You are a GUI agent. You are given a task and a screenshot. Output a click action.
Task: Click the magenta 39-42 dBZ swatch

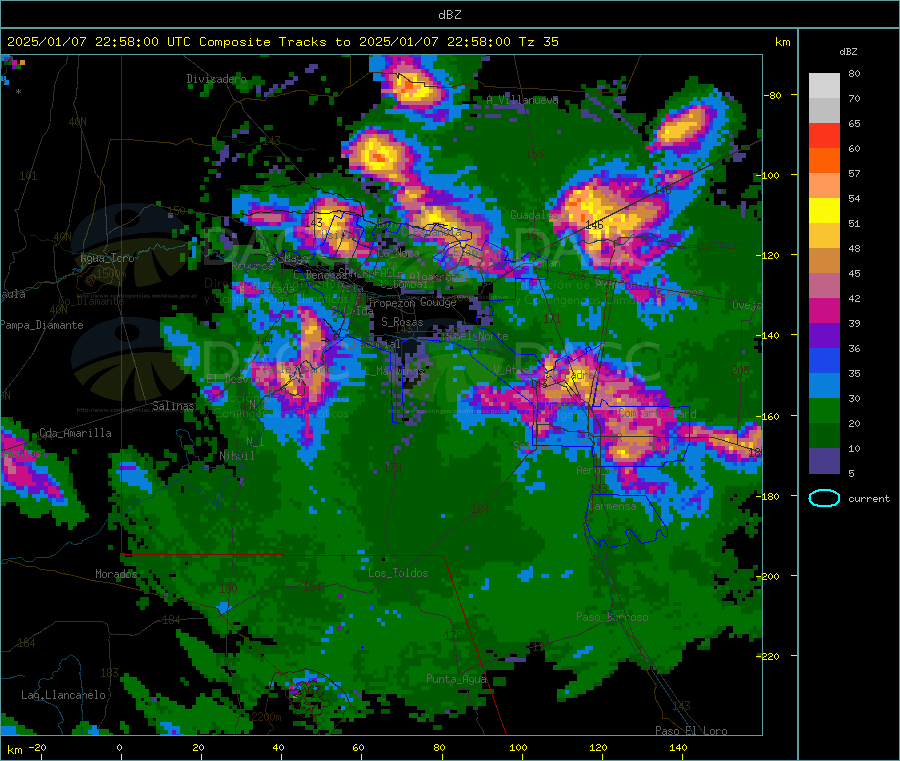point(824,310)
